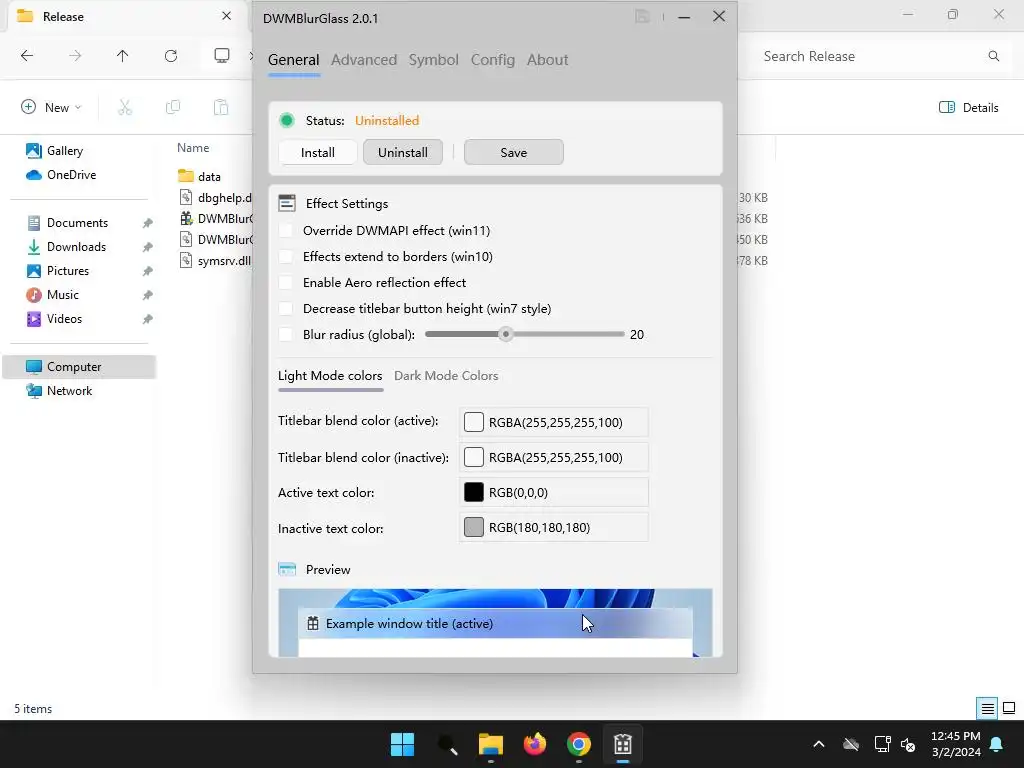Go back in File Explorer
1024x768 pixels.
point(27,56)
